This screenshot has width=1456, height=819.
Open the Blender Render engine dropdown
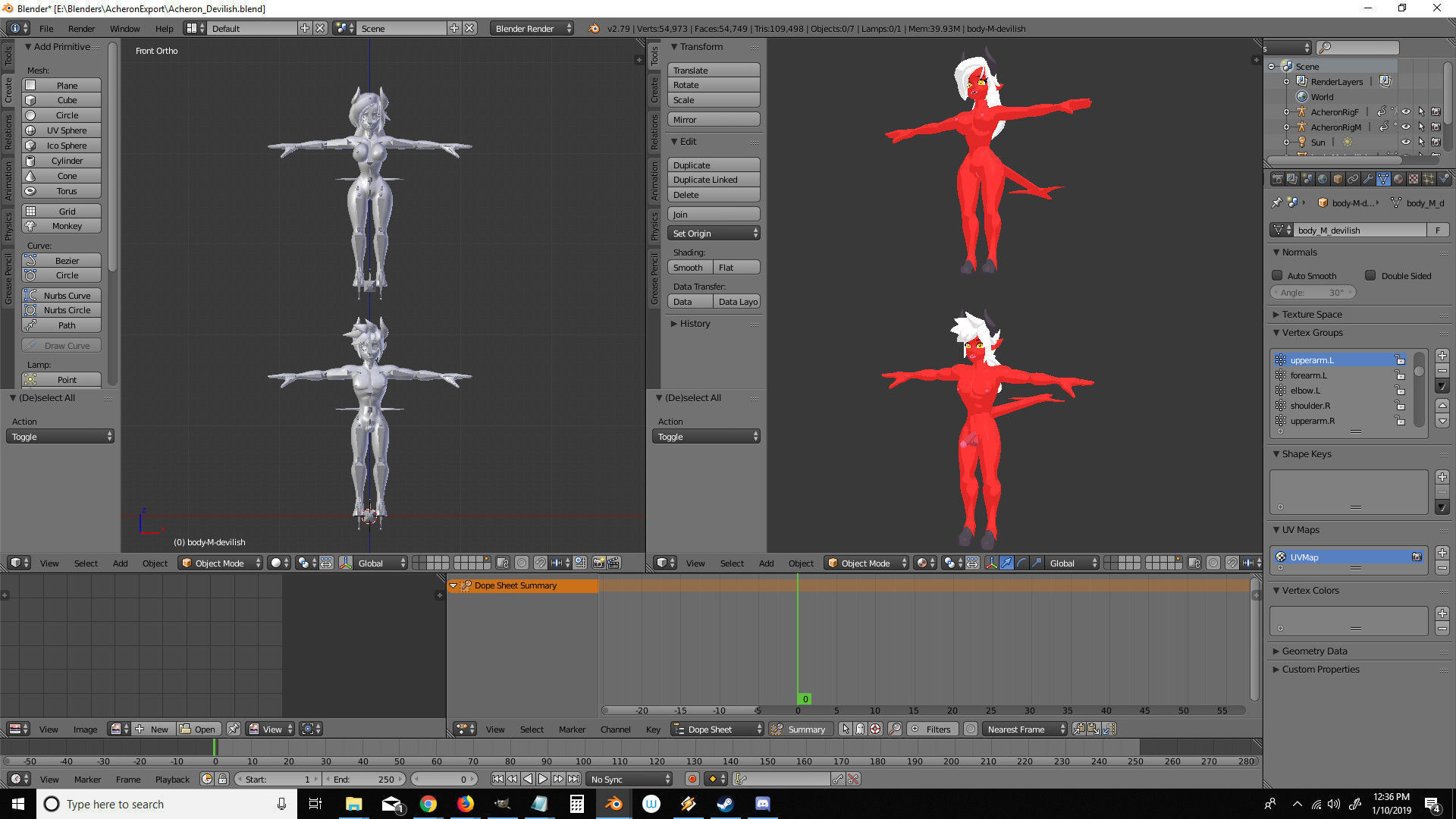[x=532, y=28]
